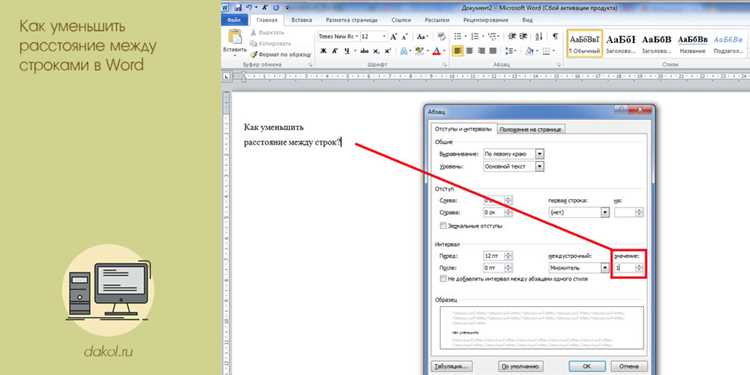The height and width of the screenshot is (375, 750).
Task: Apply subscript (x₂) formatting
Action: tap(376, 51)
